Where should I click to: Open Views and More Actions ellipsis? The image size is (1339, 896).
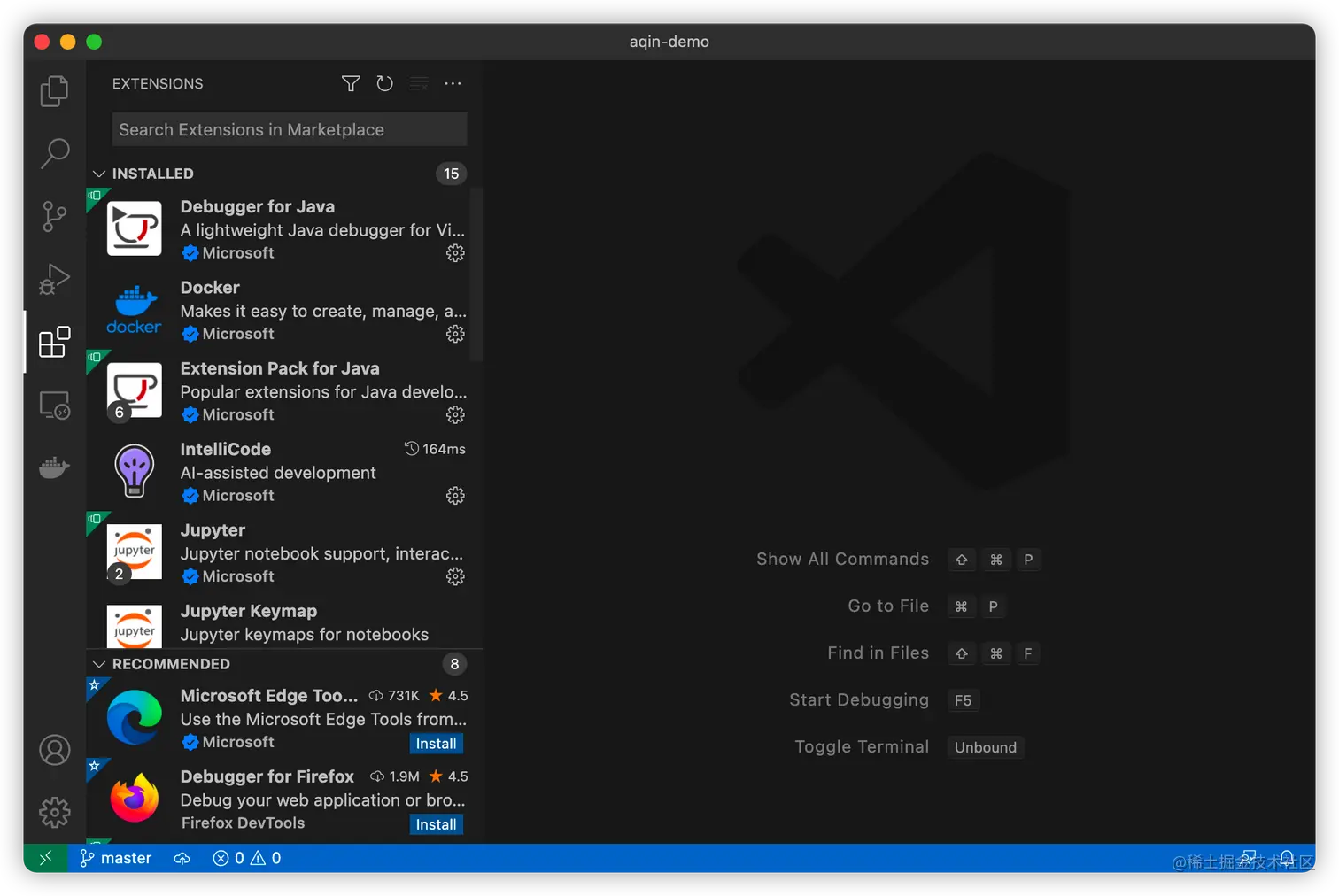tap(453, 83)
